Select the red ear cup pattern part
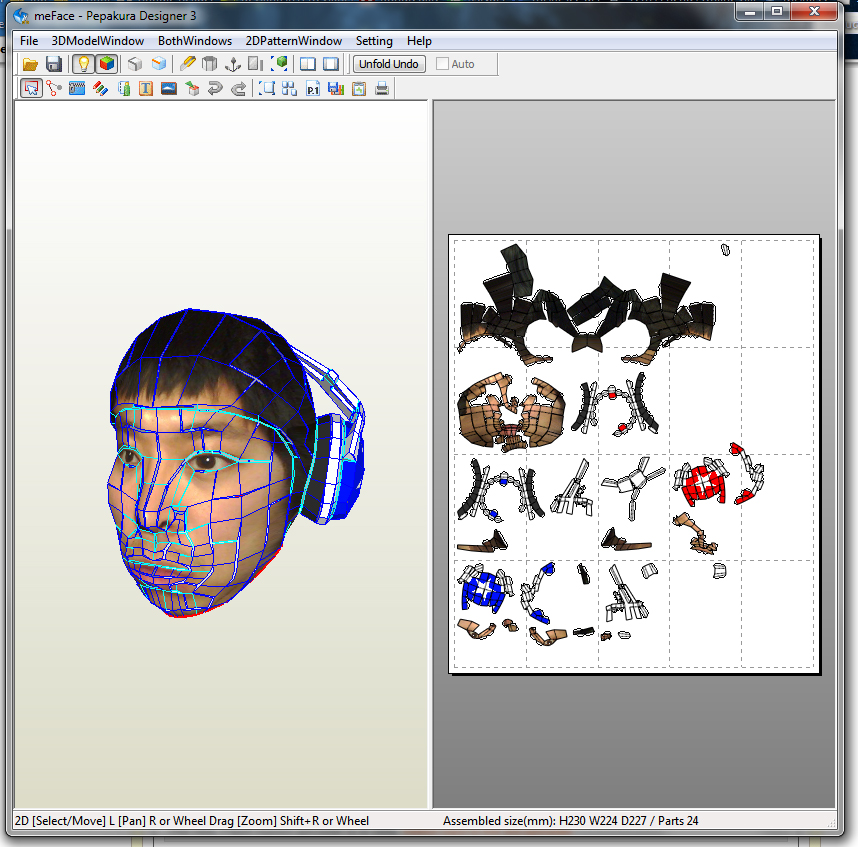Screen dimensions: 858x847 704,484
